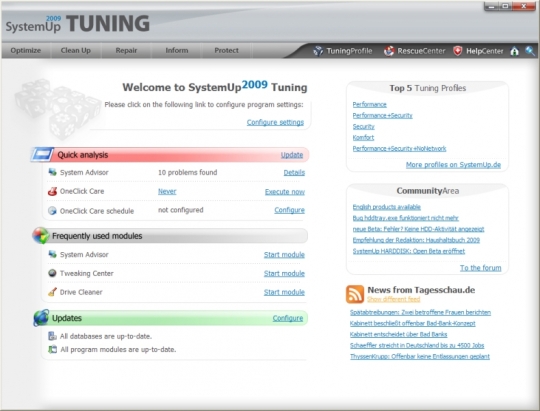
Task: Click 'All program modules are up-to-date.' text
Action: click(x=118, y=349)
